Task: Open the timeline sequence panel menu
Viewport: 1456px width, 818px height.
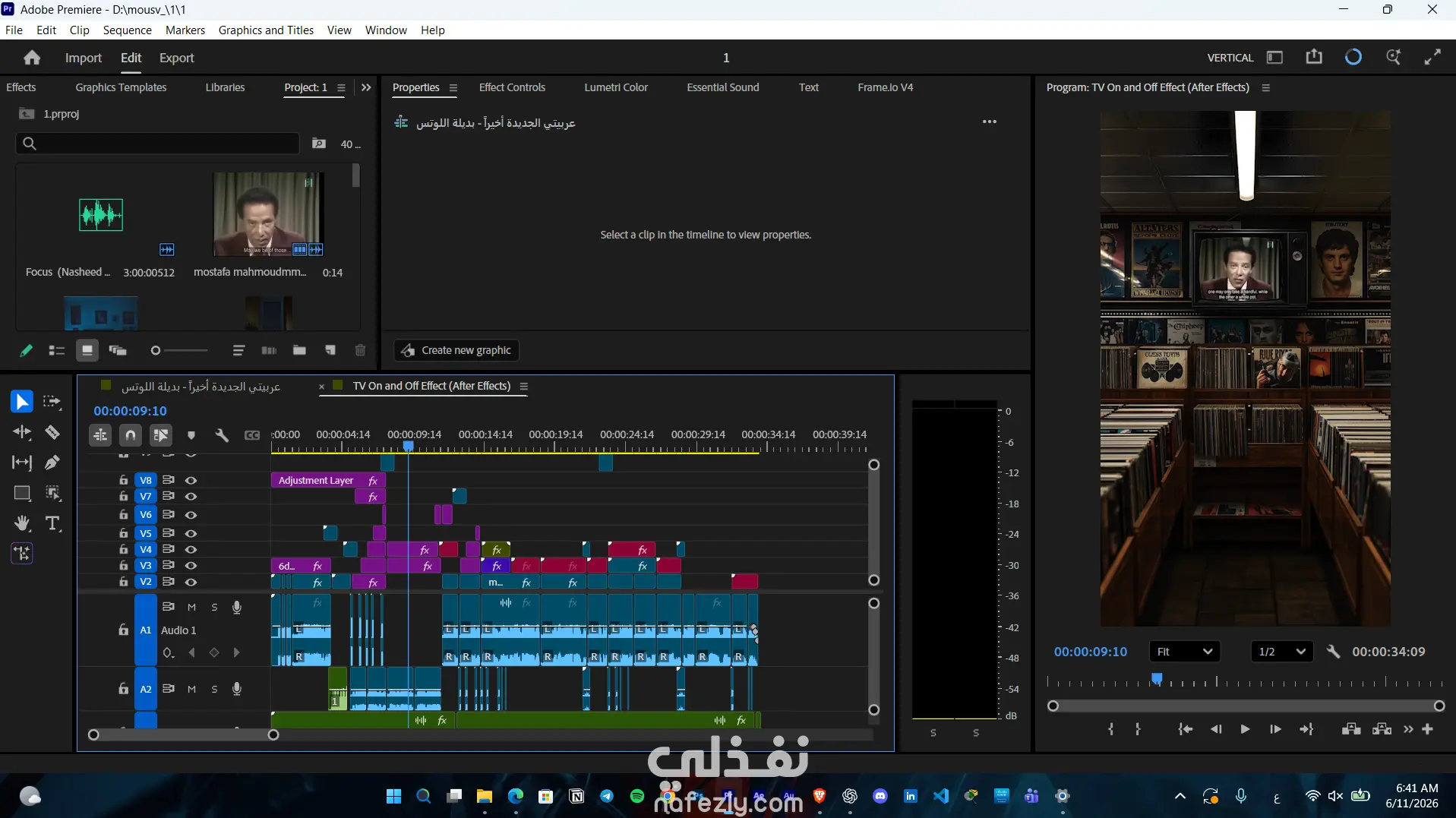Action: [523, 386]
